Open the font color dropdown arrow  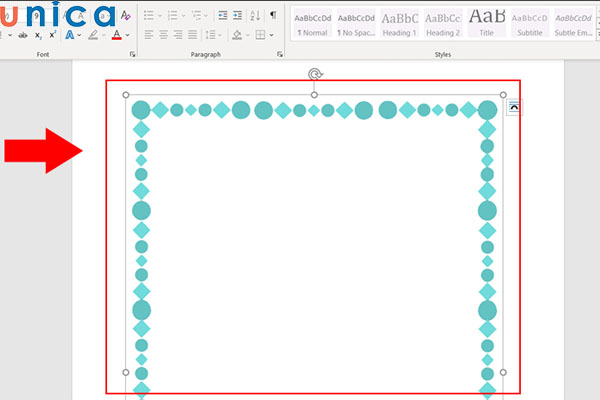pos(127,35)
